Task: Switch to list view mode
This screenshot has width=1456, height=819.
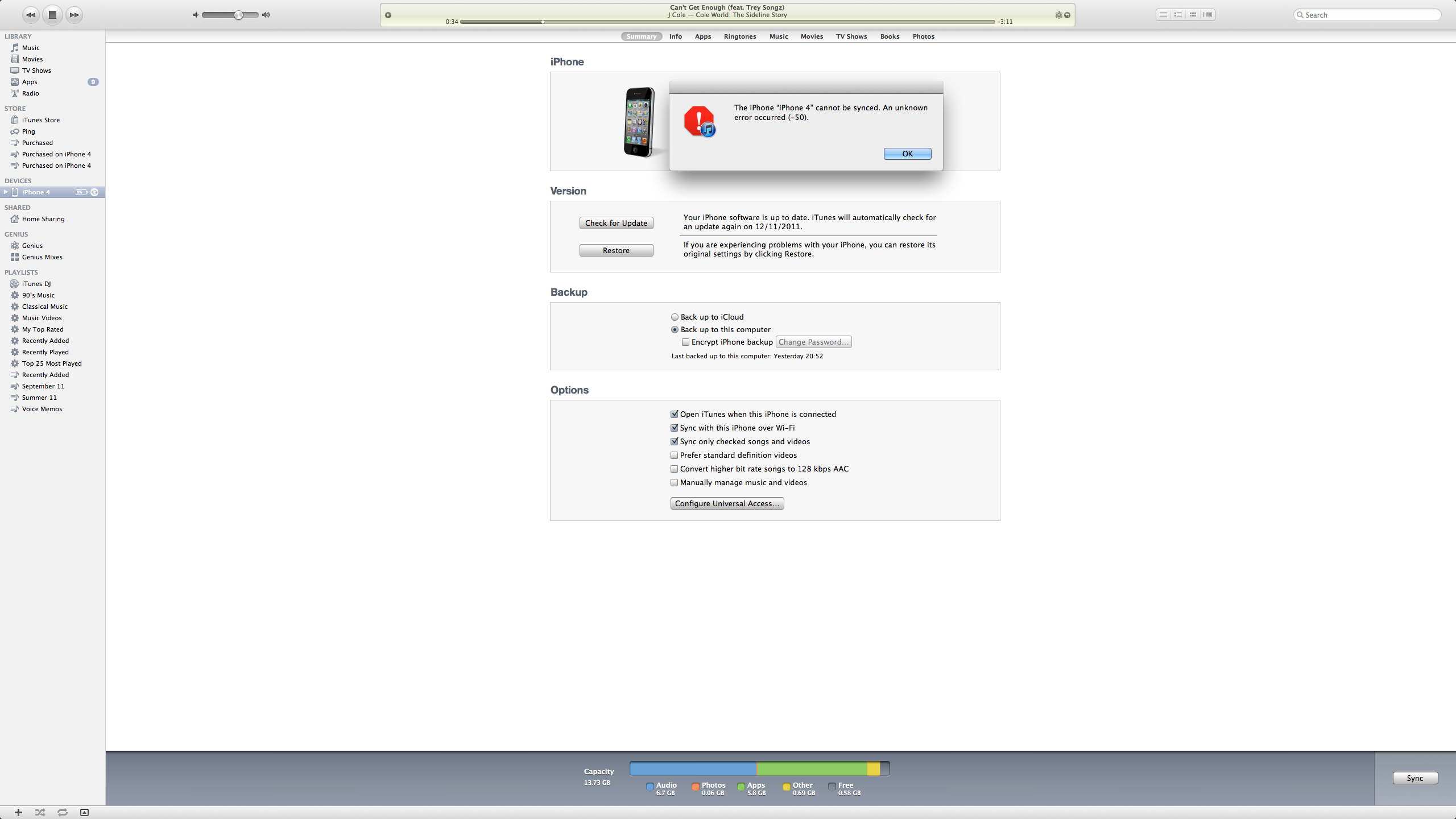Action: 1164,15
